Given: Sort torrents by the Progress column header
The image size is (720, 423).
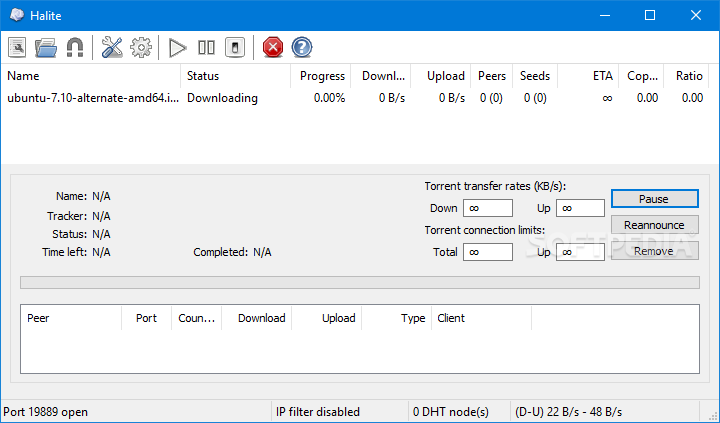Looking at the screenshot, I should 321,76.
